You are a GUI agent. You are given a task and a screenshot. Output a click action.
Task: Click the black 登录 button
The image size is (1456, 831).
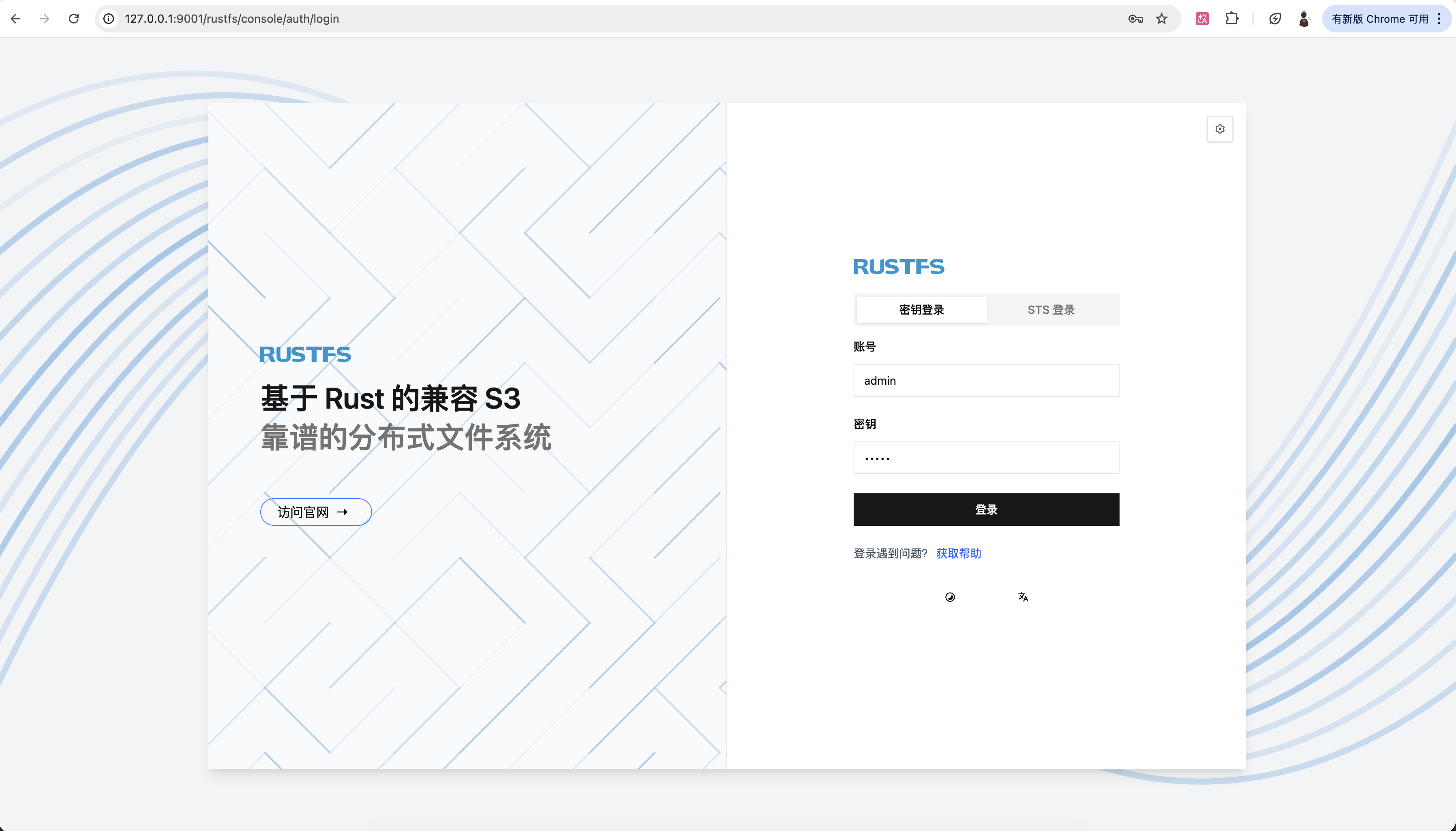tap(986, 510)
